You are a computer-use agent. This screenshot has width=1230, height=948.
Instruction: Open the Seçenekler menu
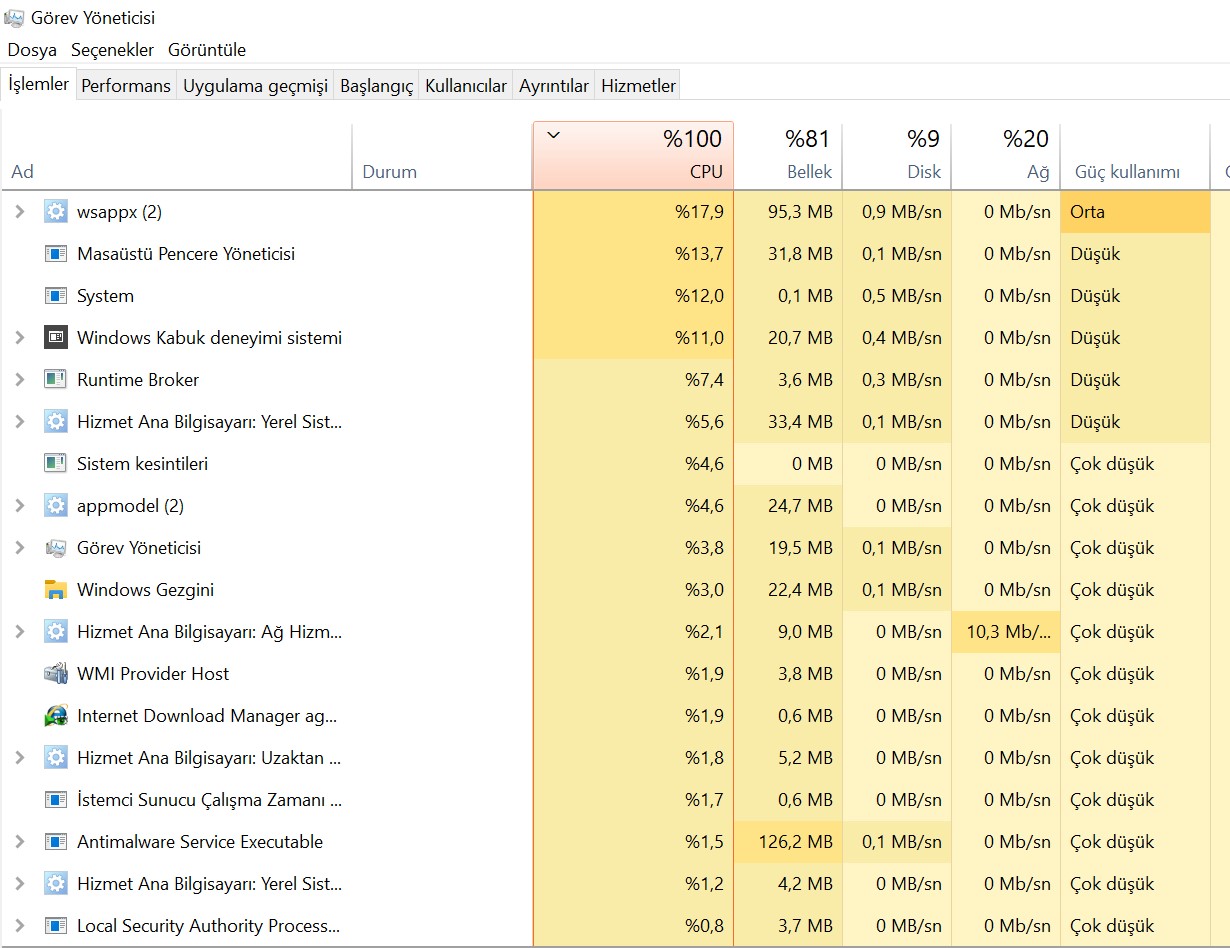point(112,50)
